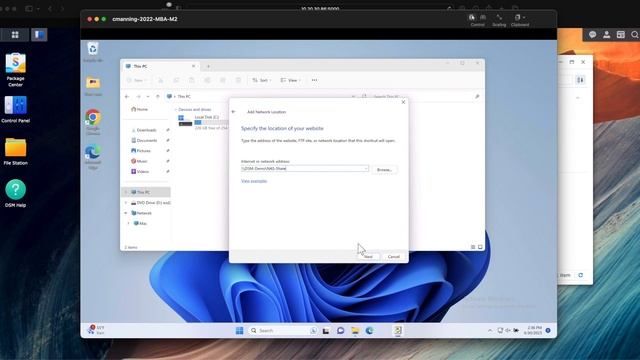The image size is (640, 360).
Task: Open the Recycle Bin on the Windows desktop
Action: 93,52
